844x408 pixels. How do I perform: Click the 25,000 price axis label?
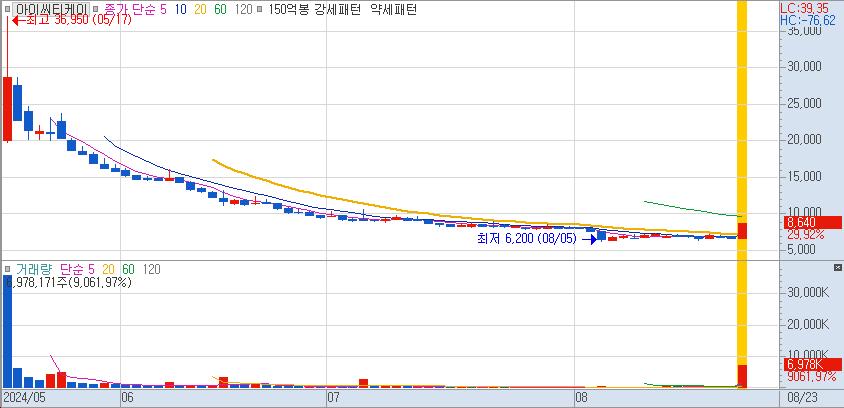805,103
